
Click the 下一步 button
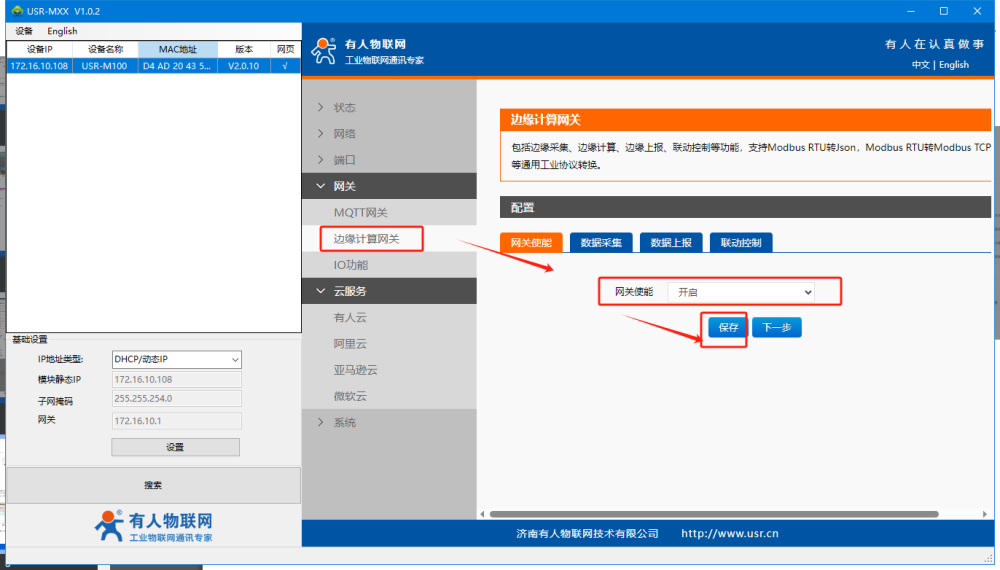pyautogui.click(x=777, y=327)
